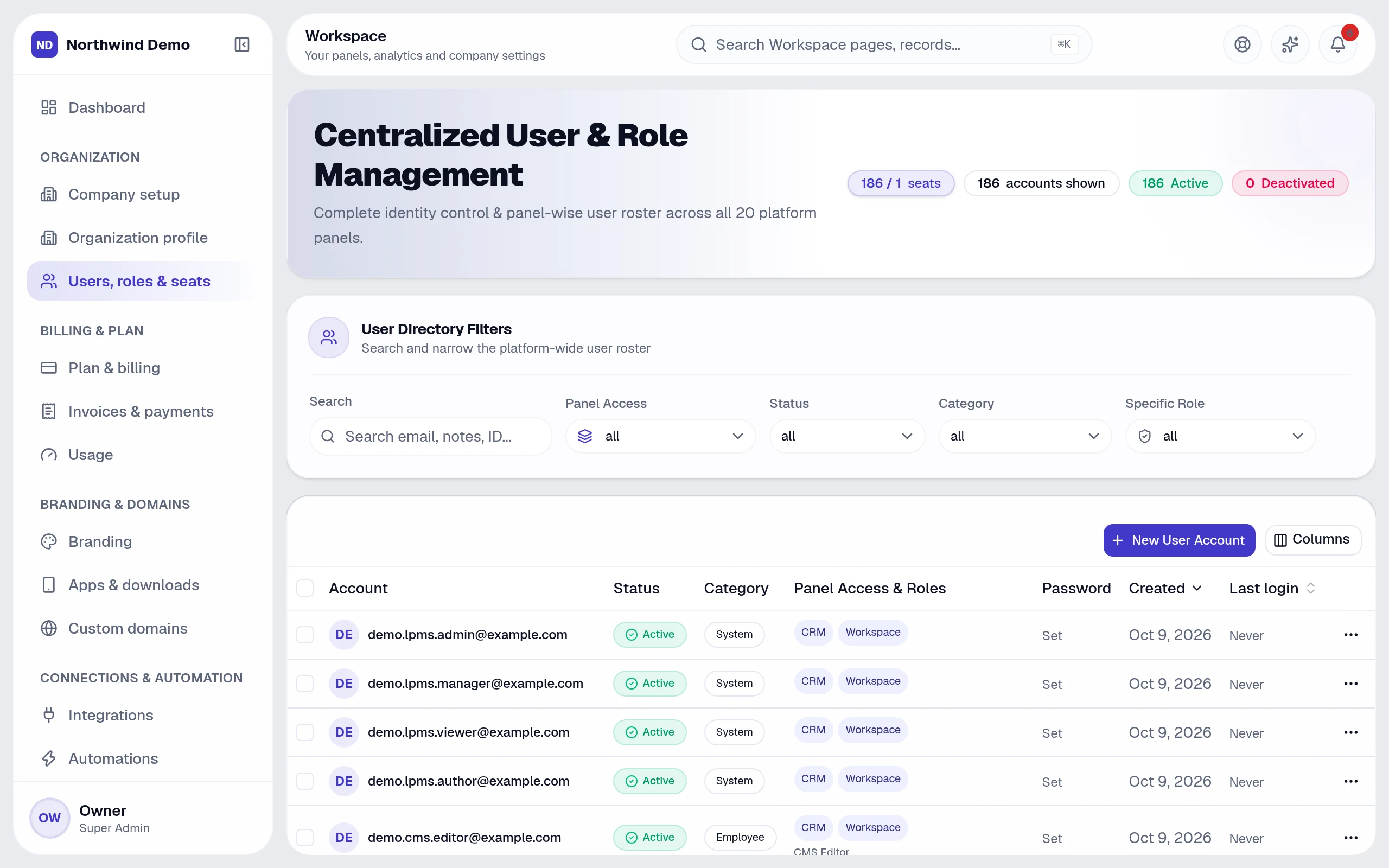Focus the Search email, notes, ID field

coord(430,436)
